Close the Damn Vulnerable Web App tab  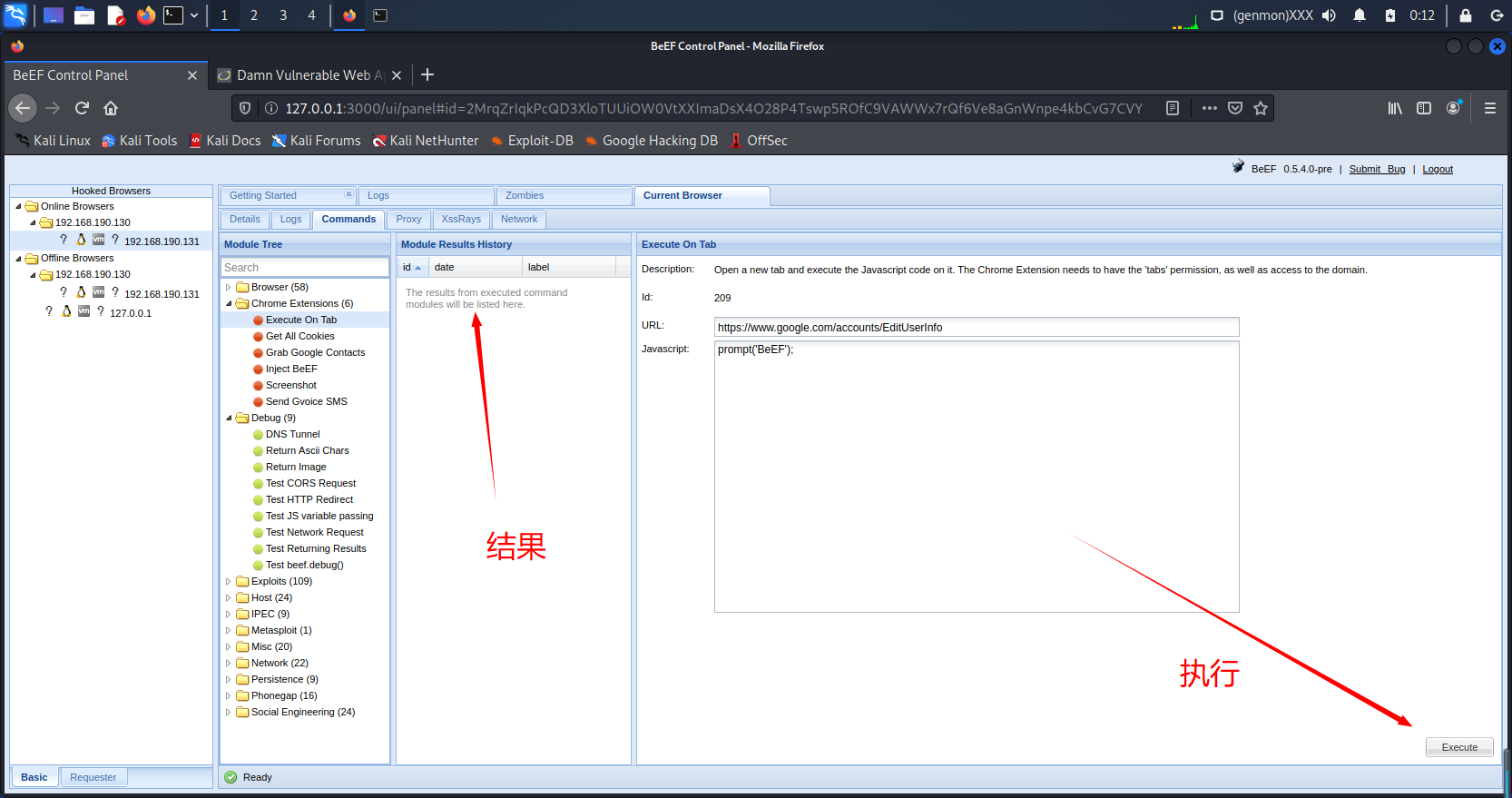coord(397,75)
